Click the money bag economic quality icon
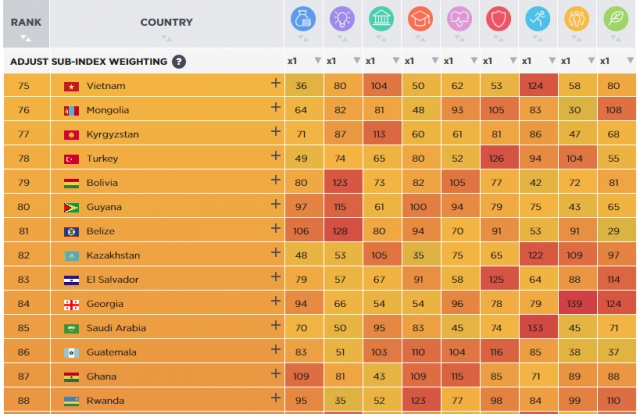640x414 pixels. pos(303,18)
